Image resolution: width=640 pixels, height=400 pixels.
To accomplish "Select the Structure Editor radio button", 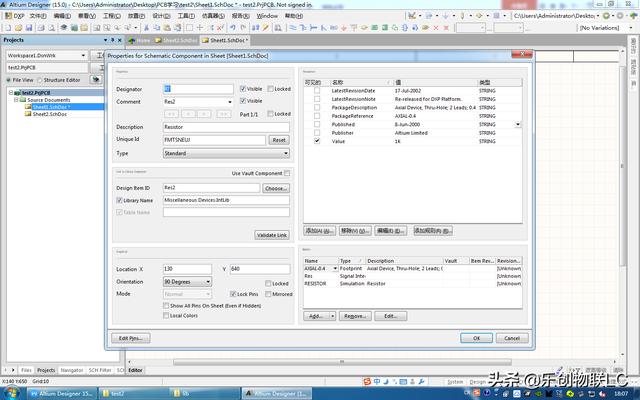I will coord(40,80).
